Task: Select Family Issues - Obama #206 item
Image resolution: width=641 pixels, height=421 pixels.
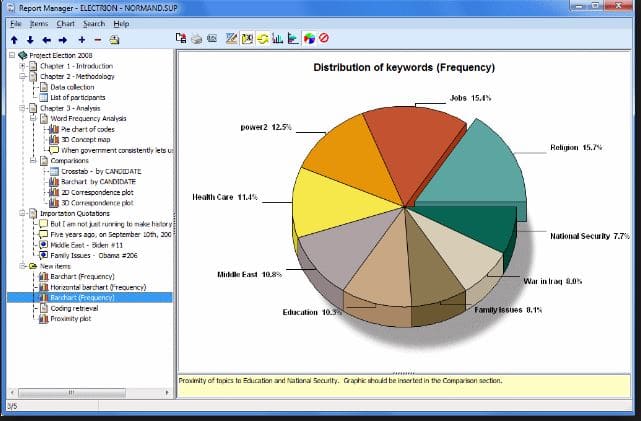Action: click(x=94, y=255)
